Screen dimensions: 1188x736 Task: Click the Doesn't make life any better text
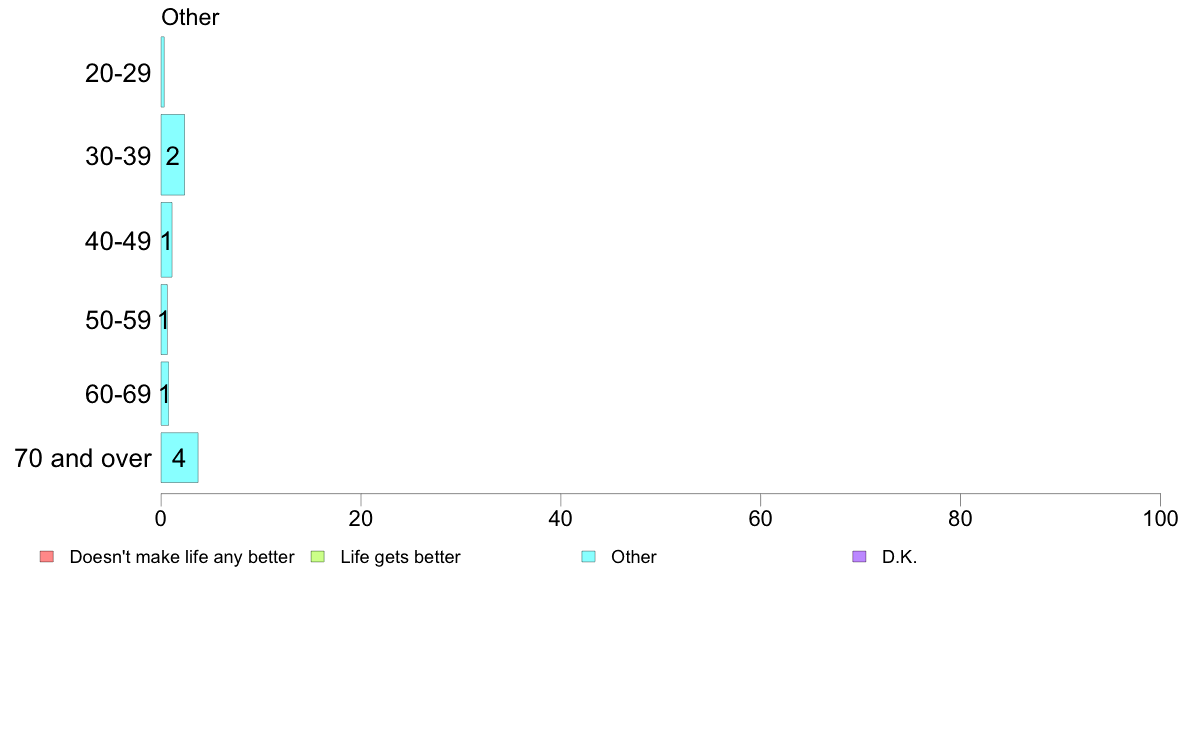pos(182,557)
